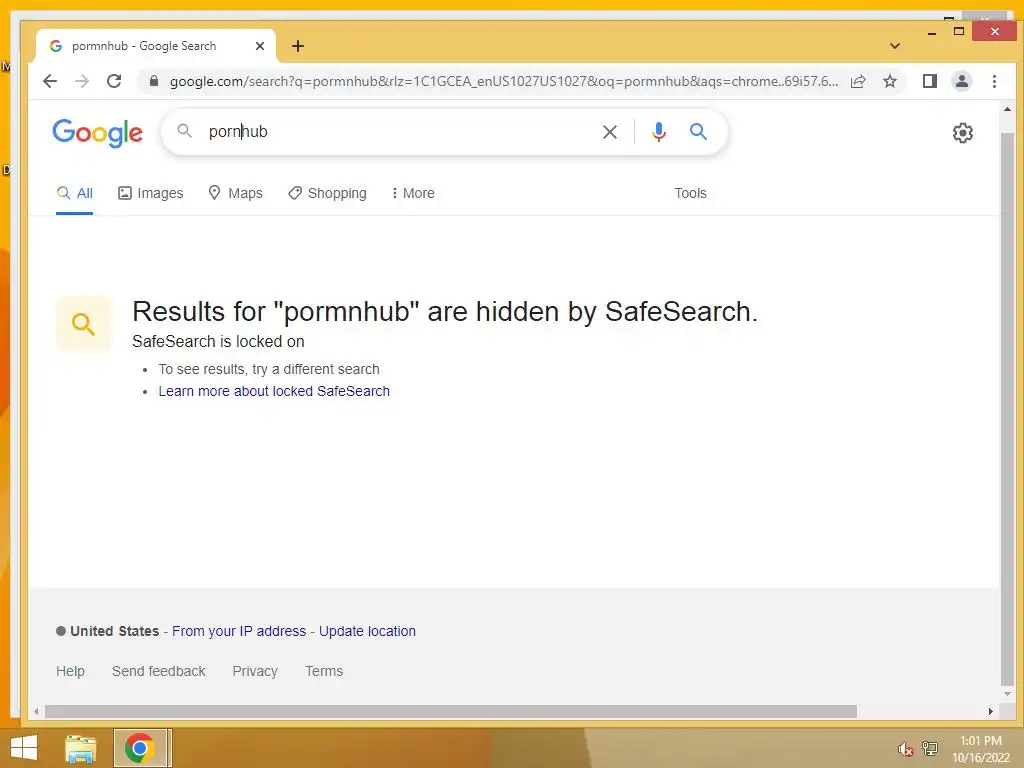Open the Terms footer link

(324, 671)
